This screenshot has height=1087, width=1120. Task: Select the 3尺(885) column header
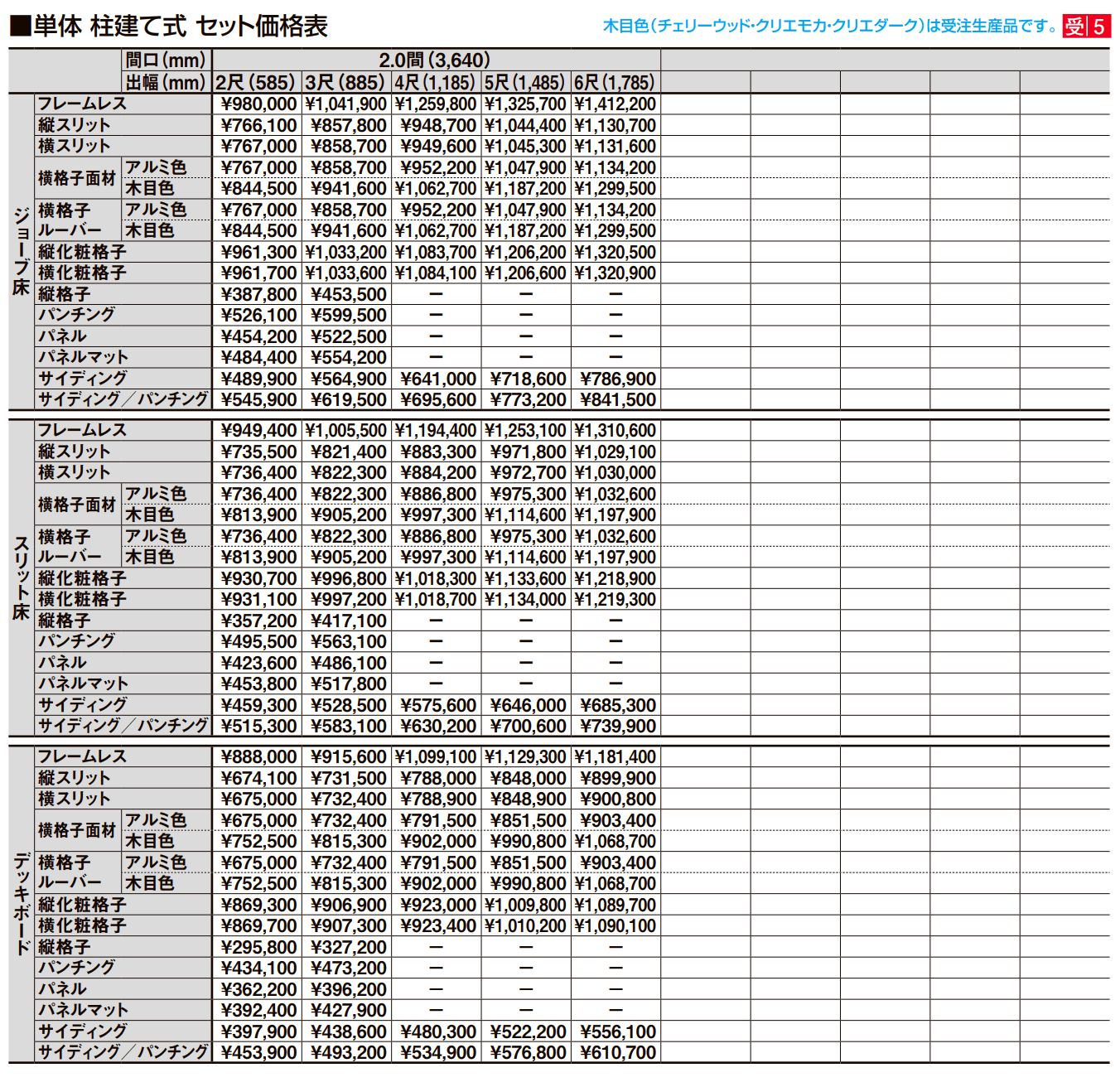coord(345,83)
